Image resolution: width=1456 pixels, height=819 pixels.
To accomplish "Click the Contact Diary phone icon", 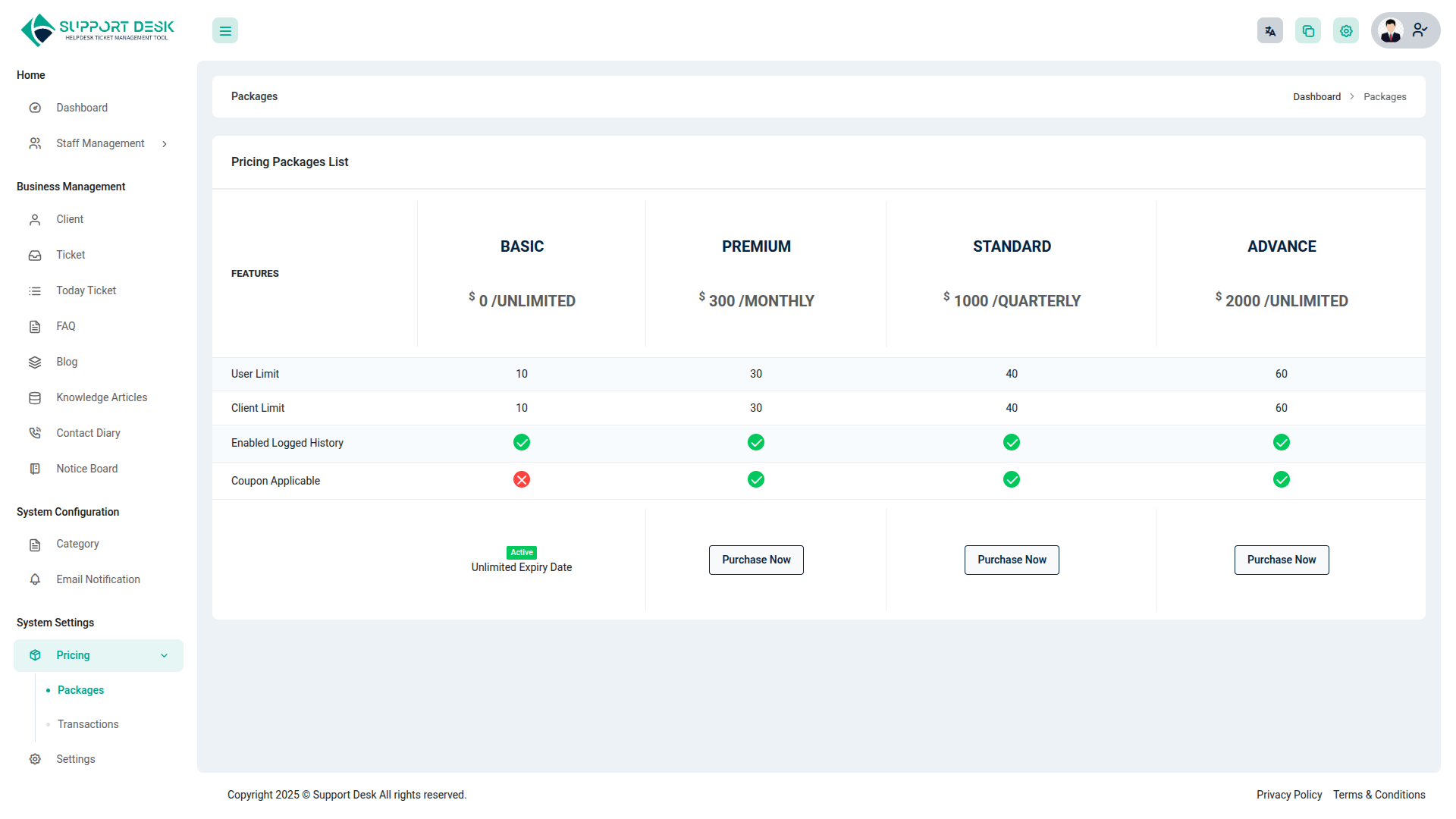I will 35,433.
